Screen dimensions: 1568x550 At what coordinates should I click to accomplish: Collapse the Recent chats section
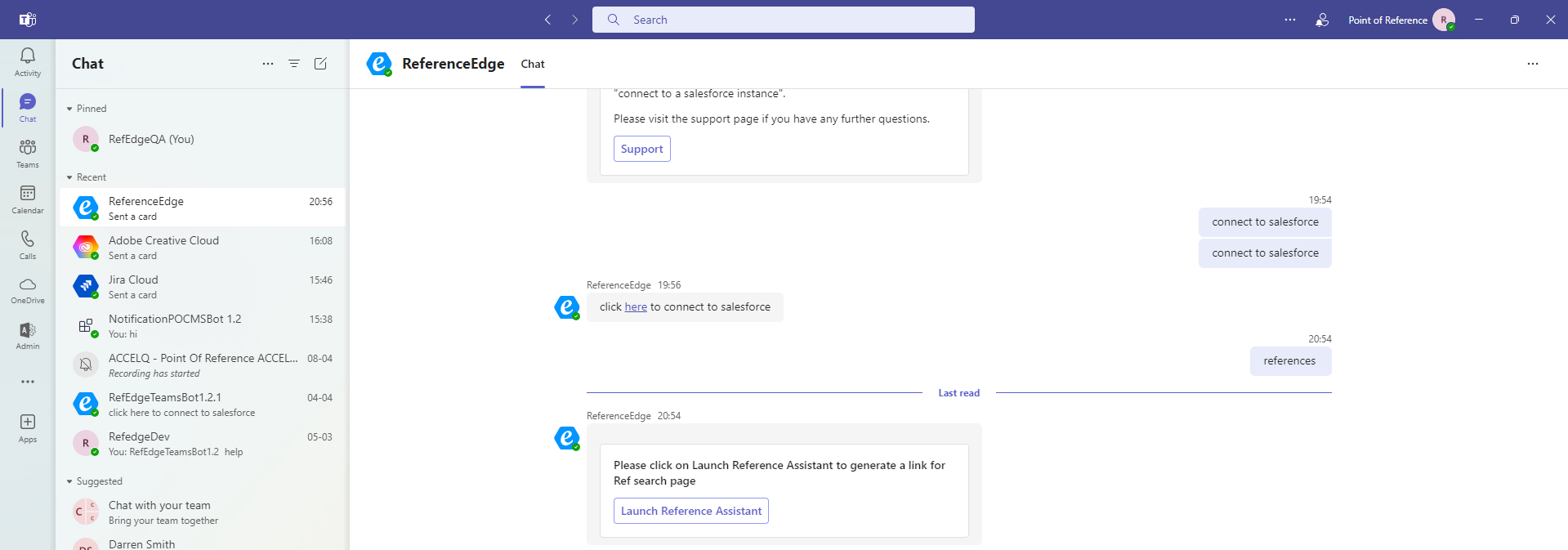point(70,177)
